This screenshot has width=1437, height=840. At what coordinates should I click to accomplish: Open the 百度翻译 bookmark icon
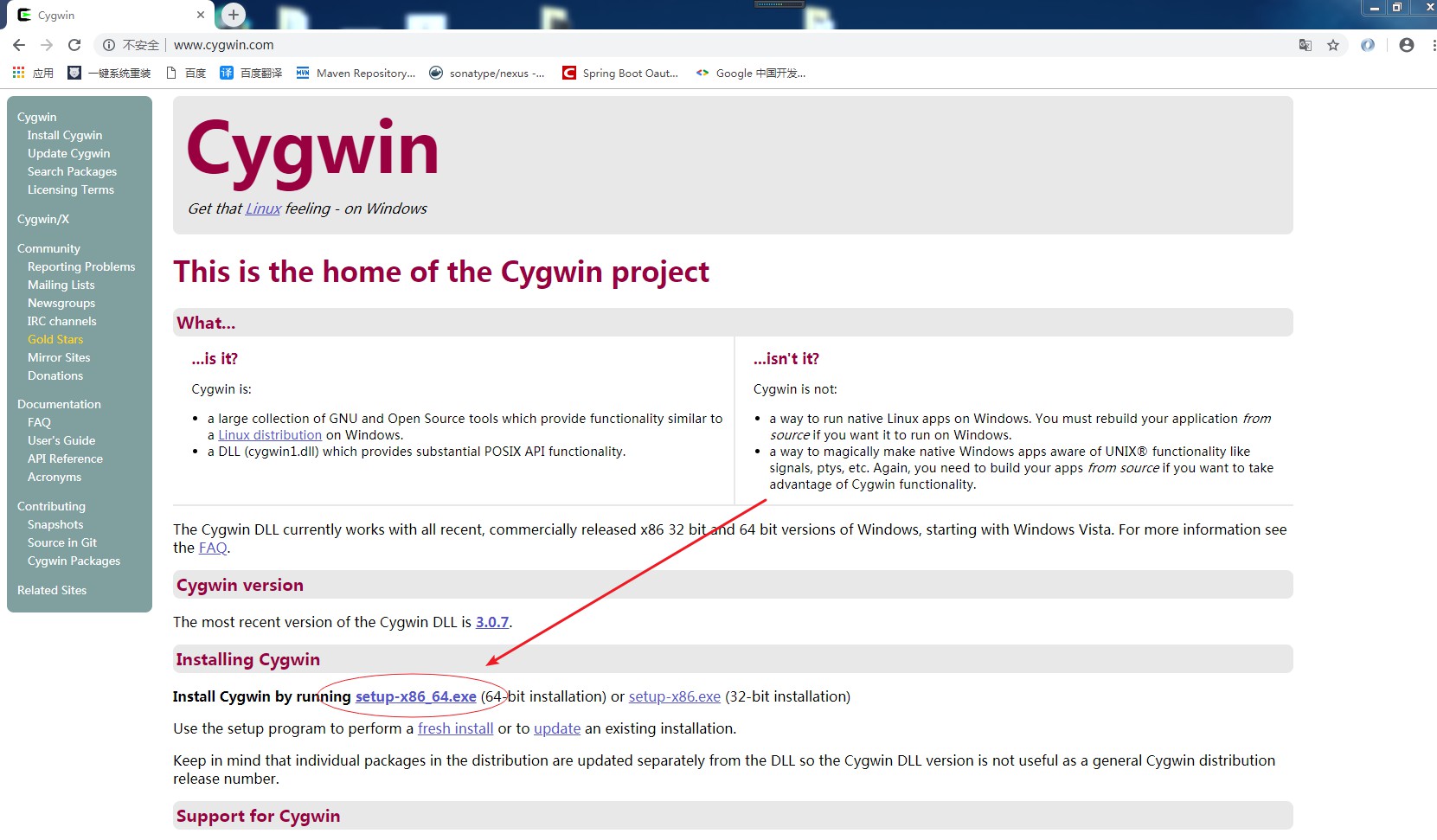pyautogui.click(x=227, y=74)
